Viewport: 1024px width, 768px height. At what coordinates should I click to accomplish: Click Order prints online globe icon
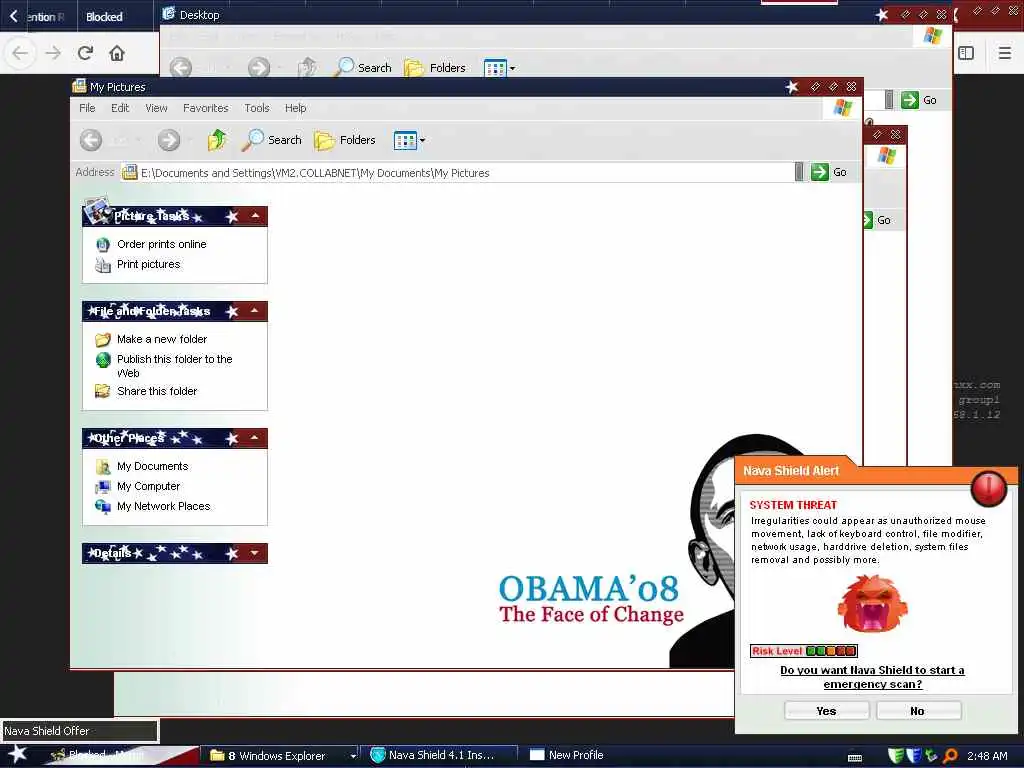click(103, 244)
